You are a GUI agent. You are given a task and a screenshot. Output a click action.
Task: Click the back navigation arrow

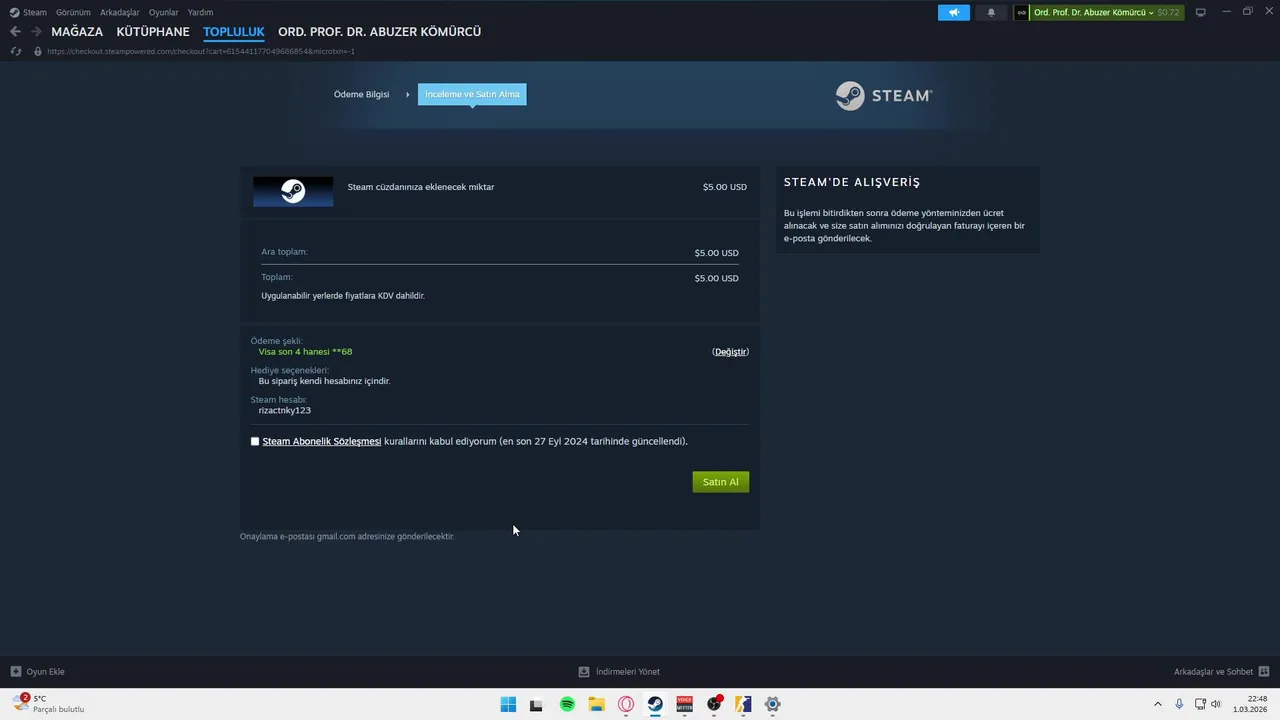(15, 32)
